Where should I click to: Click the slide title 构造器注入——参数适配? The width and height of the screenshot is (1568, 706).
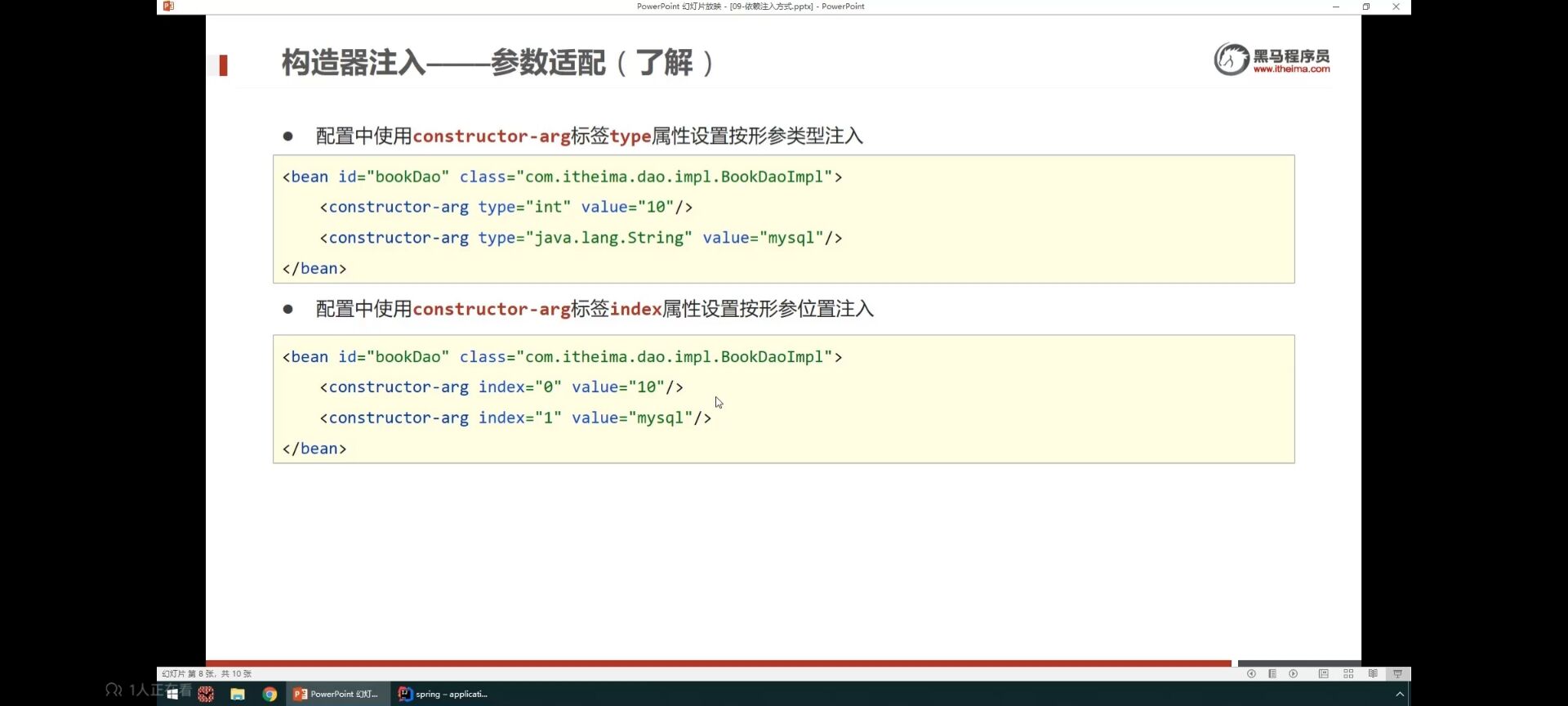pyautogui.click(x=497, y=62)
